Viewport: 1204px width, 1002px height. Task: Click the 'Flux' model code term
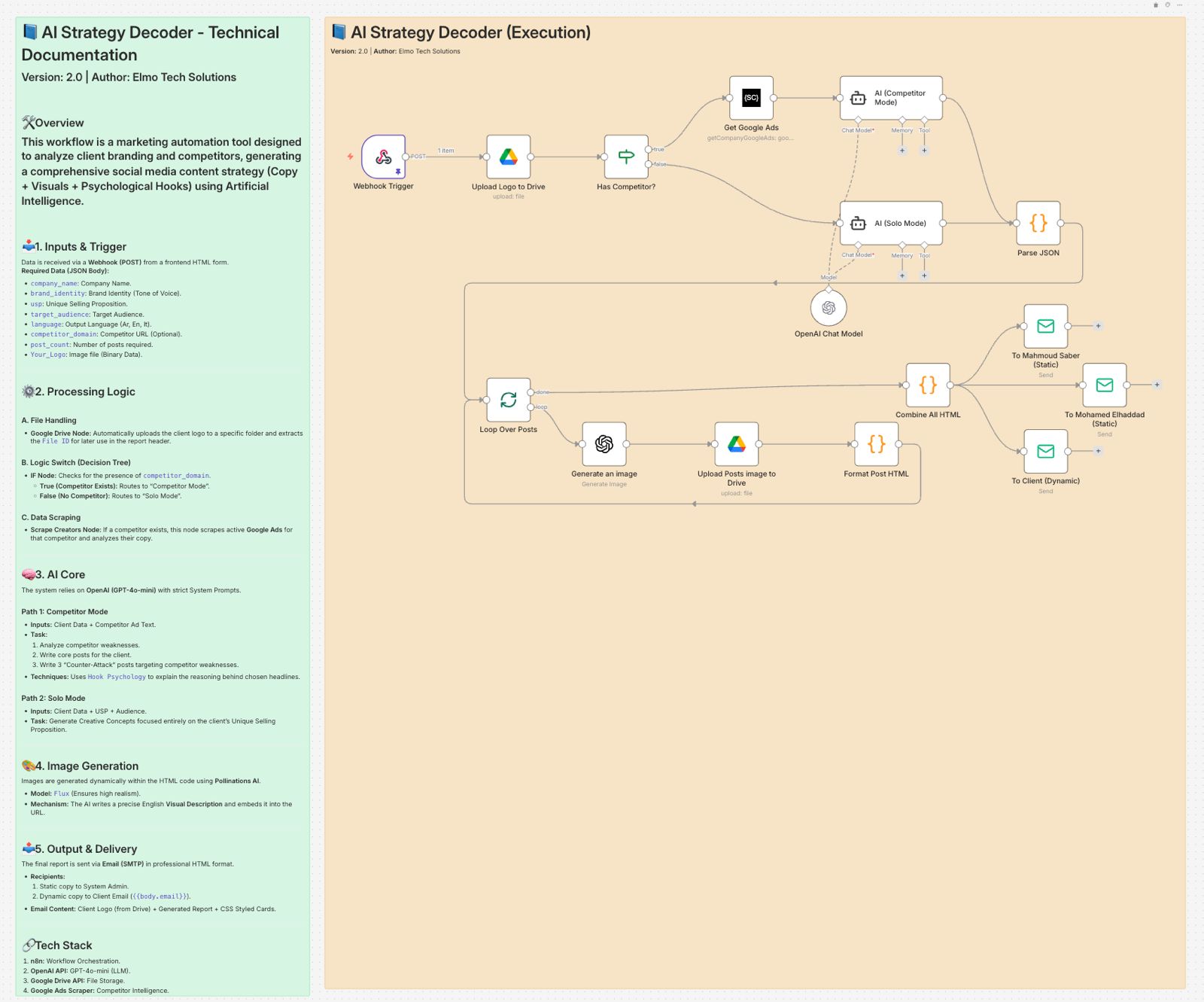pyautogui.click(x=62, y=793)
